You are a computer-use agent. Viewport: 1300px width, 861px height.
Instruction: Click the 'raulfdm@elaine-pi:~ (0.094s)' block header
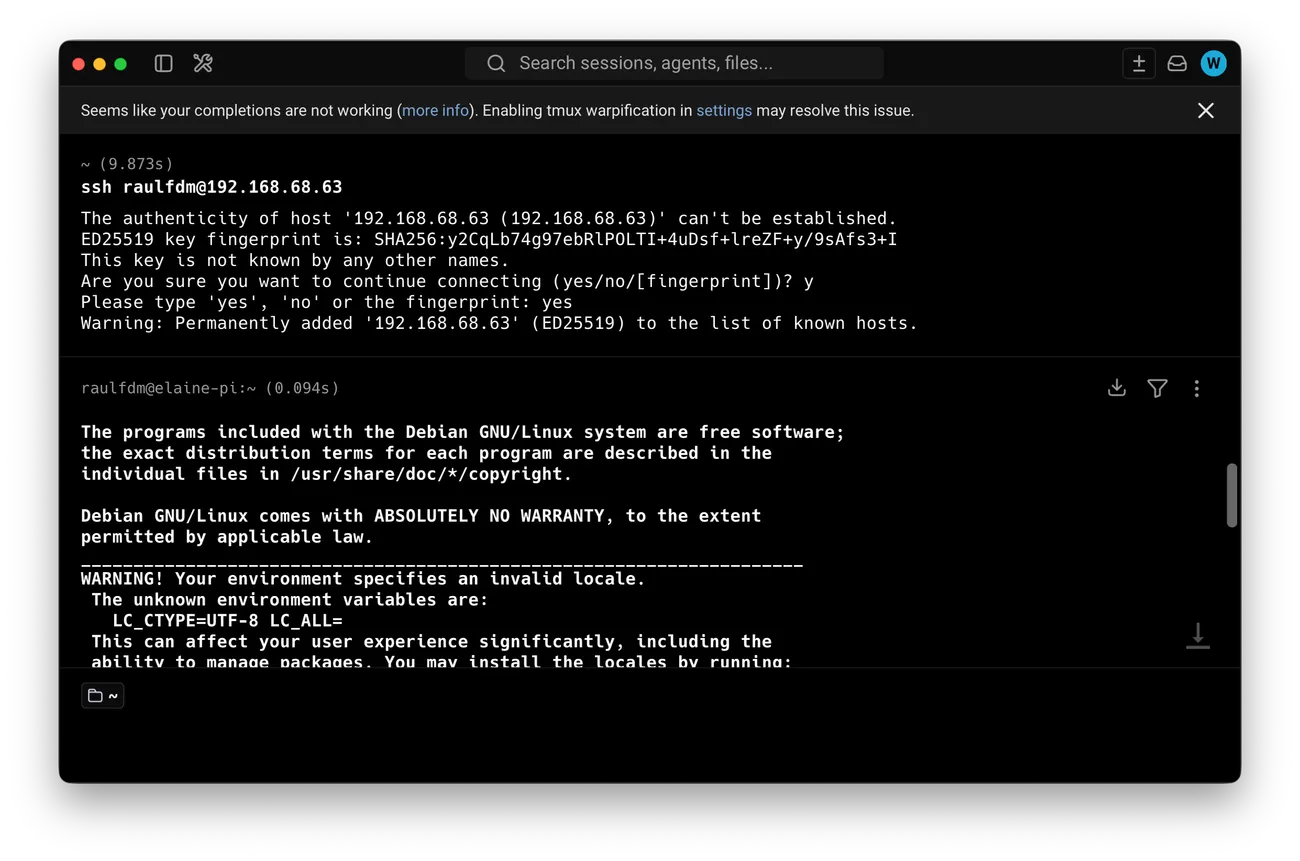(x=210, y=388)
